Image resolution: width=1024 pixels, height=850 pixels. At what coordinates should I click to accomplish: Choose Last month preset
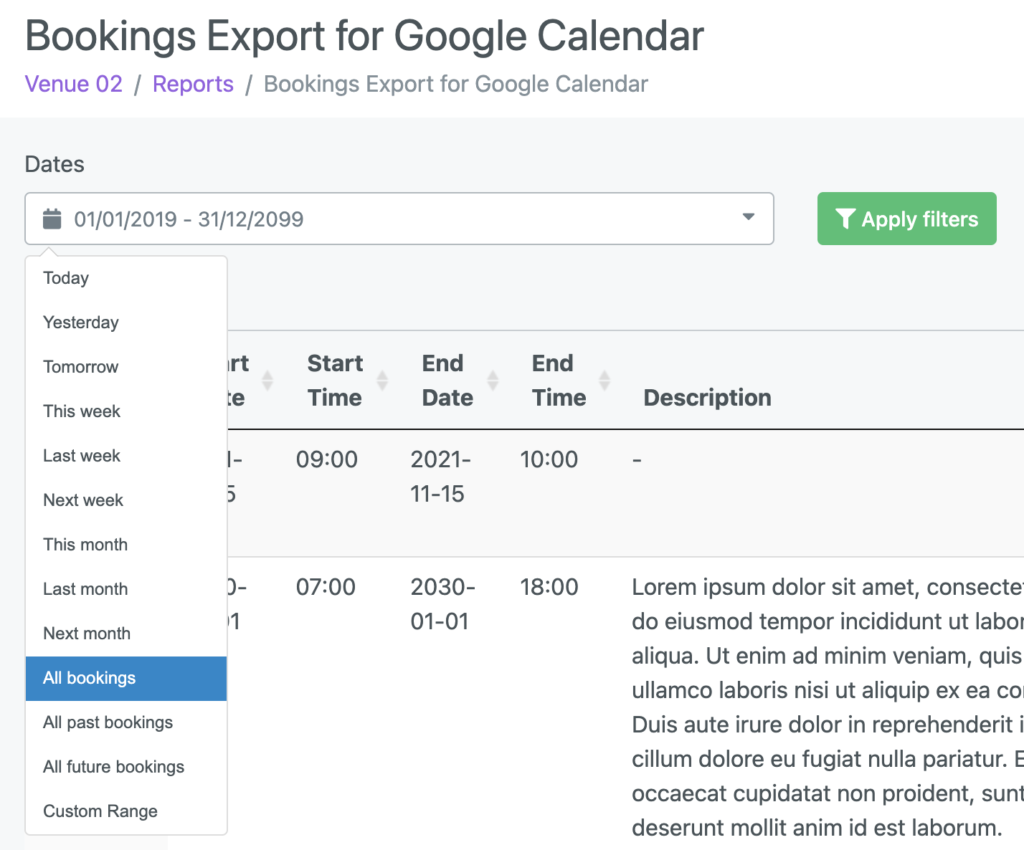126,589
